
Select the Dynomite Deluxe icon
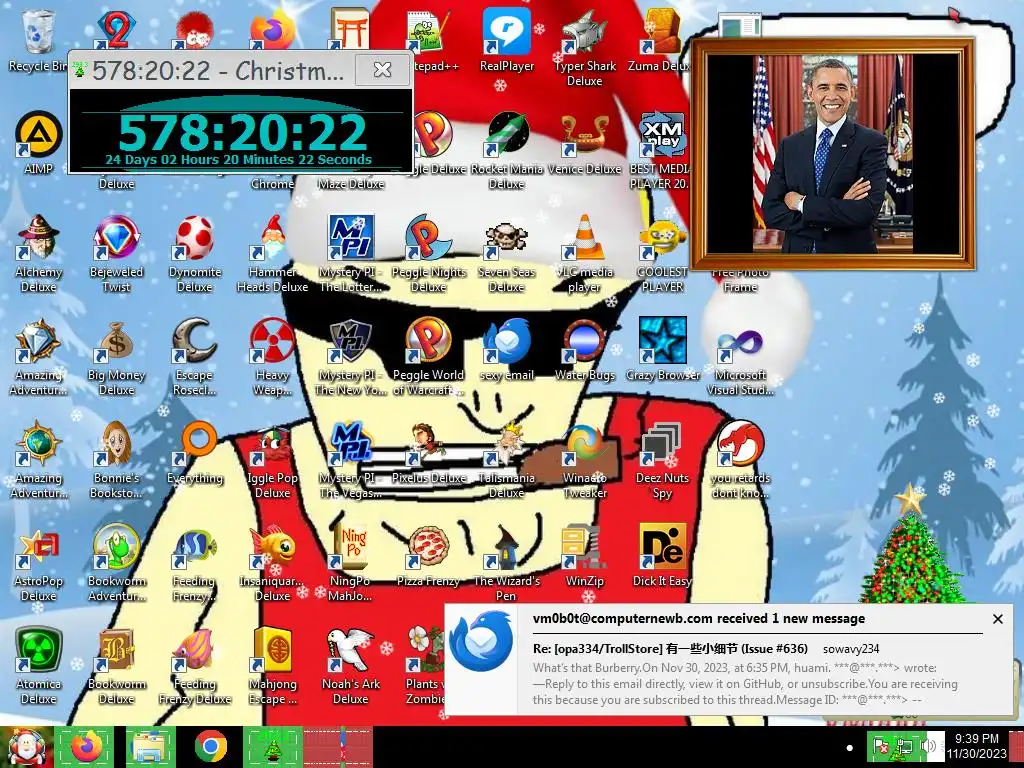tap(195, 237)
